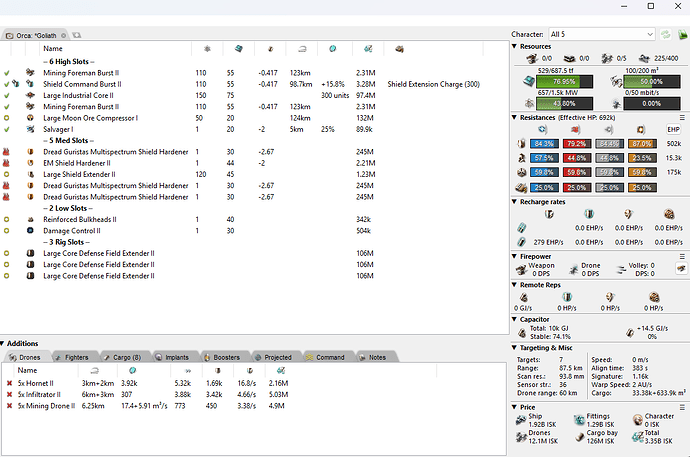Click the calibration icon showing 225/400
690x457 pixels.
[x=644, y=58]
